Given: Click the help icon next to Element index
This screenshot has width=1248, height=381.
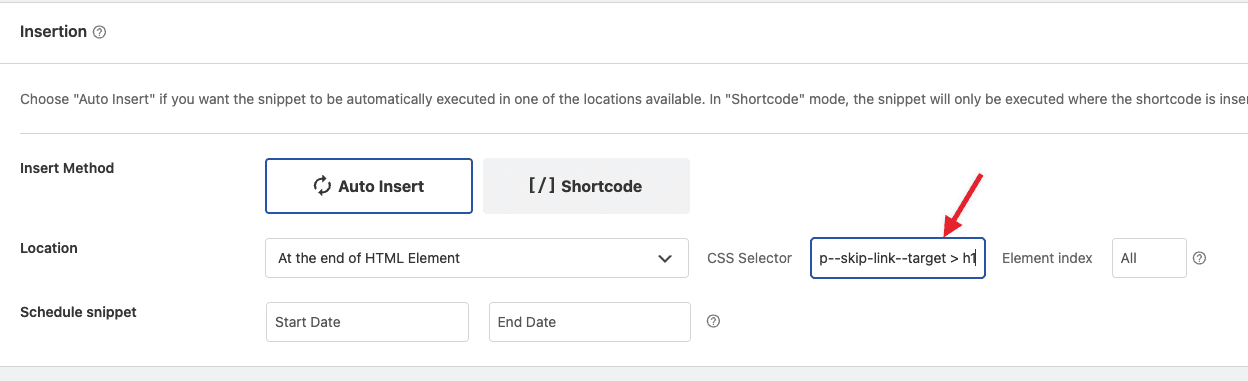Looking at the screenshot, I should (1200, 258).
